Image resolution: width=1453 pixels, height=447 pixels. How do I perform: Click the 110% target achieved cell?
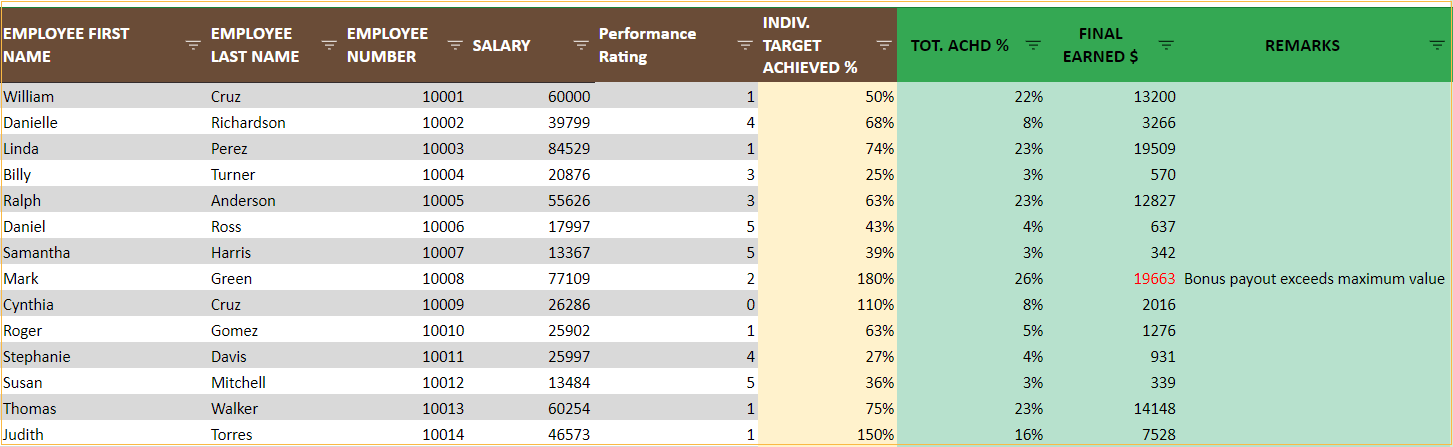click(x=827, y=305)
